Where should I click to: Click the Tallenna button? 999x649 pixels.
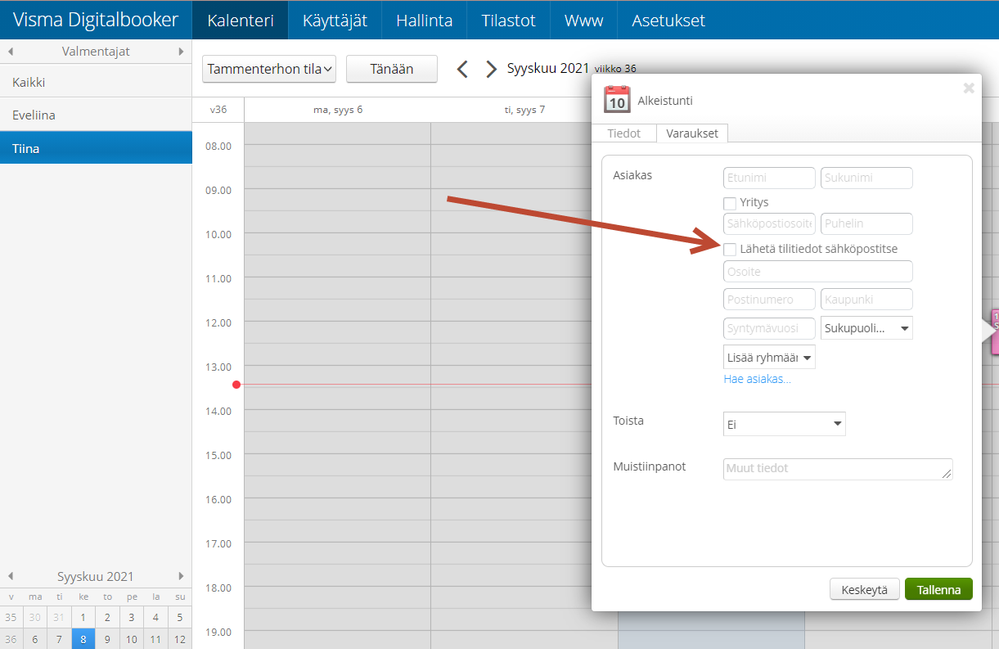click(938, 589)
